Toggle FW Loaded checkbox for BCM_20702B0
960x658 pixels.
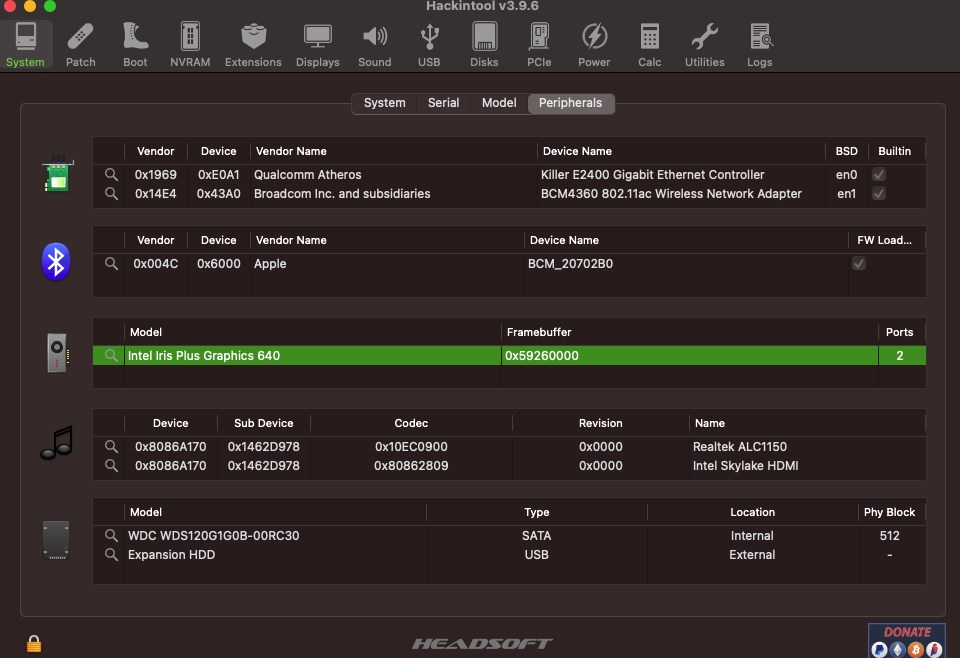pyautogui.click(x=859, y=264)
